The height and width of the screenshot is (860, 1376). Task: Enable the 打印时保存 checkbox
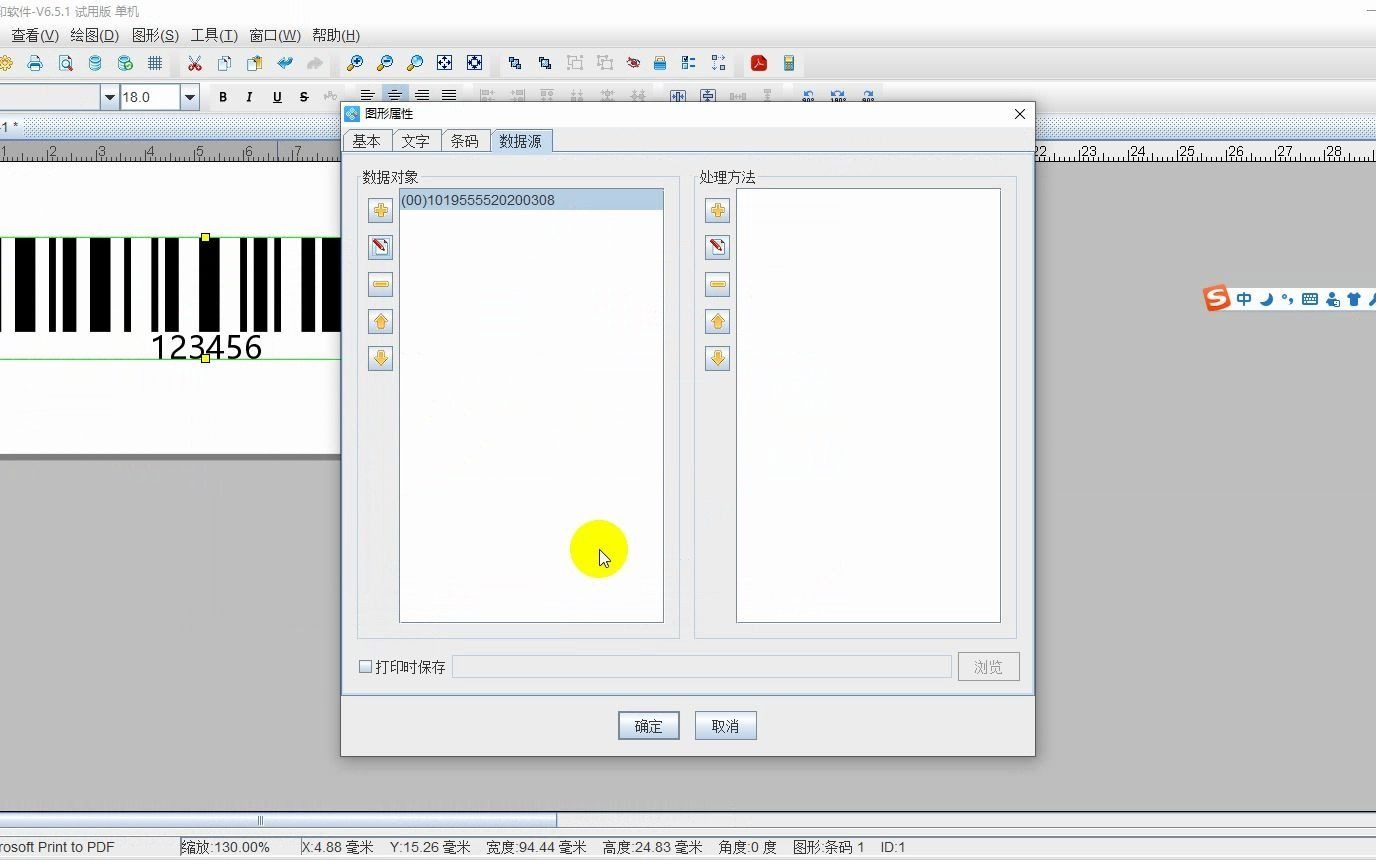(365, 666)
